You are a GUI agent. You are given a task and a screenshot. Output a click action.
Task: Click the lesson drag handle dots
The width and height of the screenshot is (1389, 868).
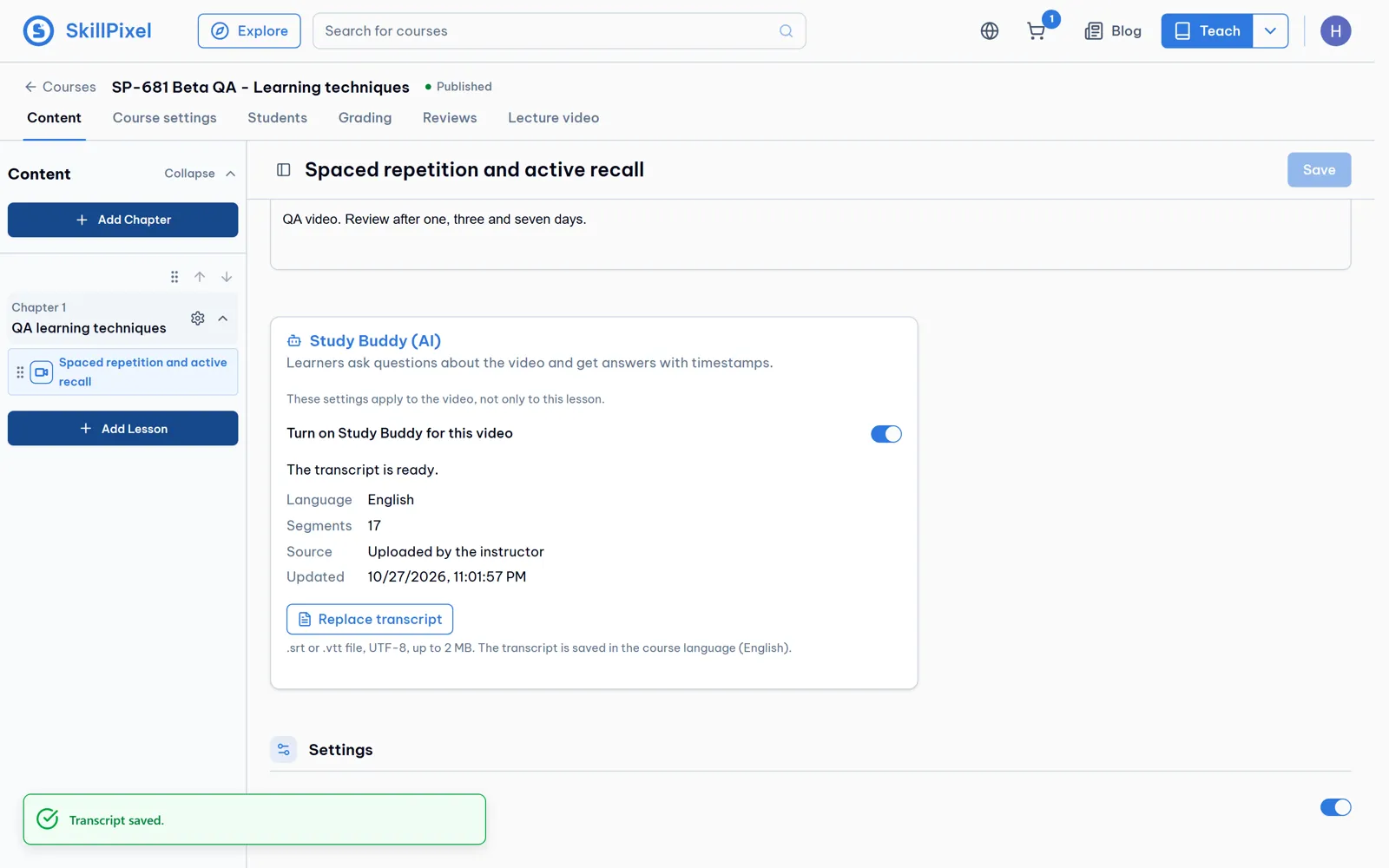[20, 372]
